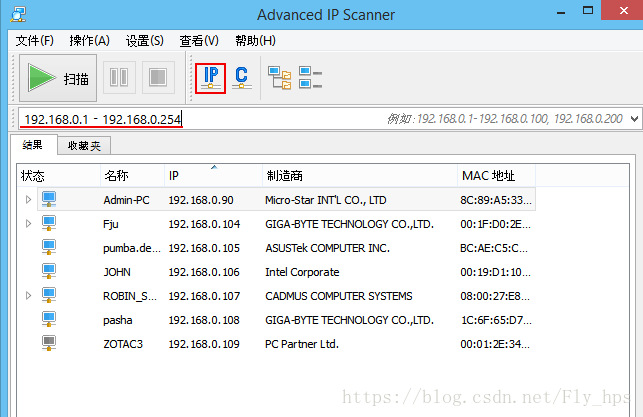Expand the Fju row

point(28,223)
